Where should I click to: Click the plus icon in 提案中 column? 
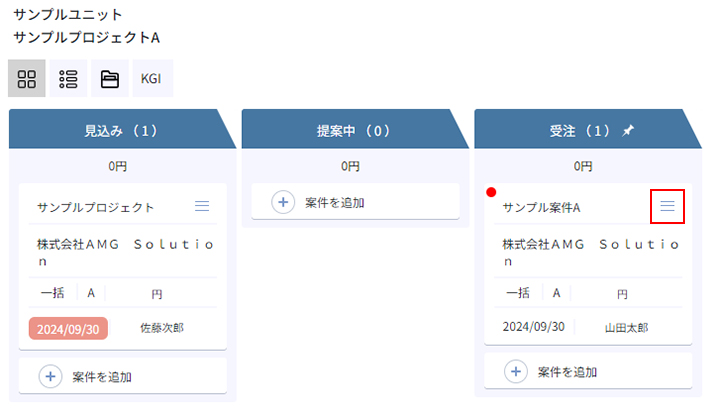pyautogui.click(x=283, y=202)
